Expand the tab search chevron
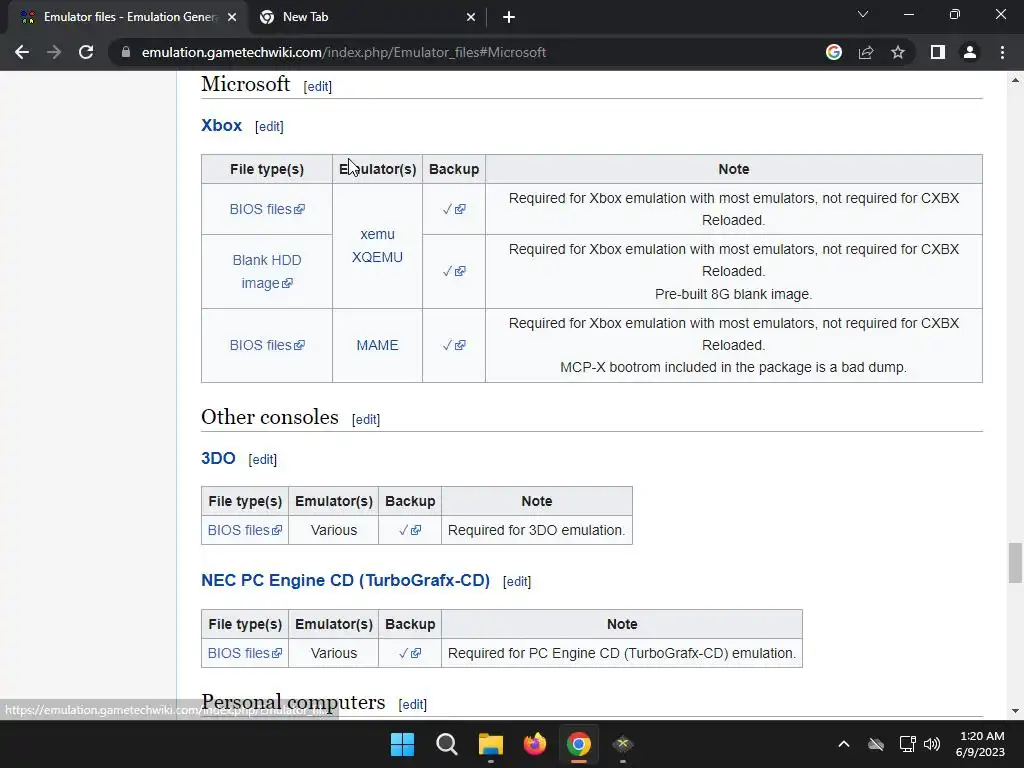This screenshot has width=1024, height=768. 863,14
